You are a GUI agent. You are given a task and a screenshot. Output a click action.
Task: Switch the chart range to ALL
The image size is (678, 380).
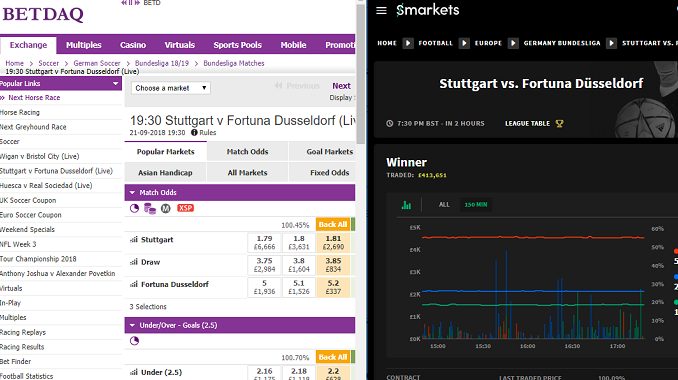click(444, 204)
